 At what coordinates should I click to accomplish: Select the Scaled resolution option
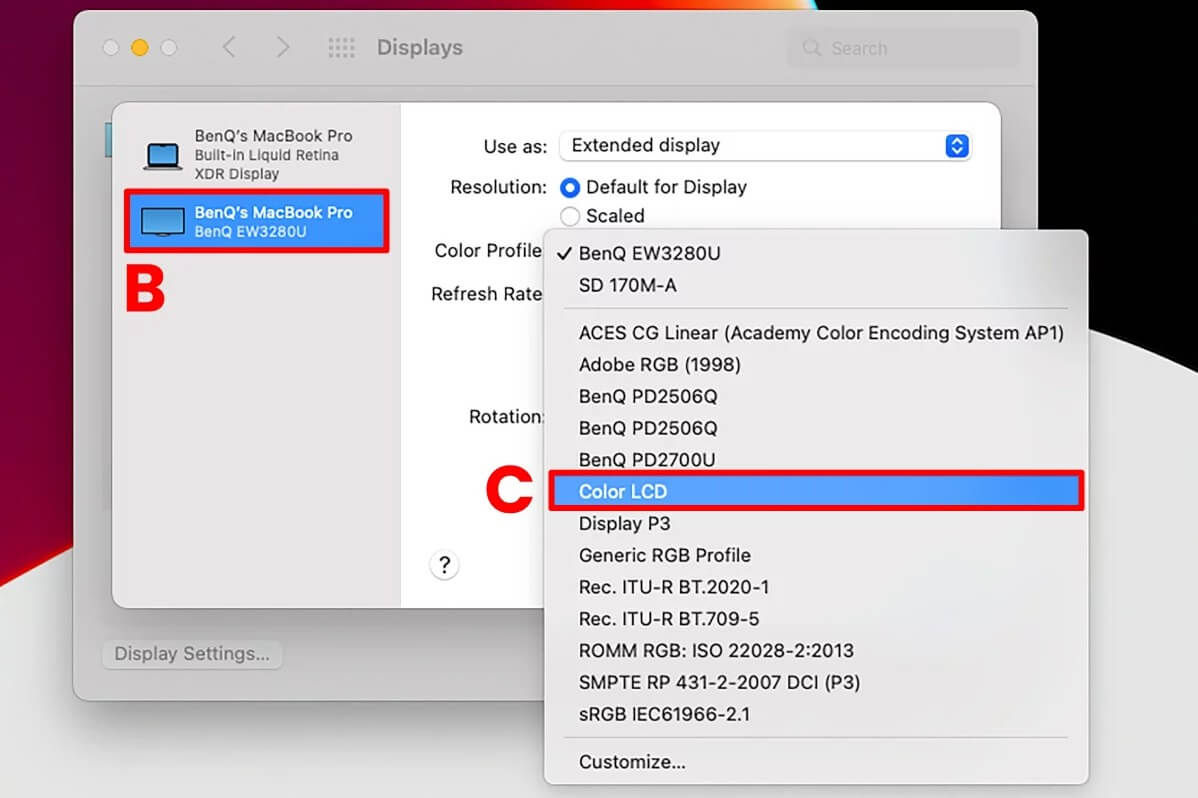click(570, 216)
